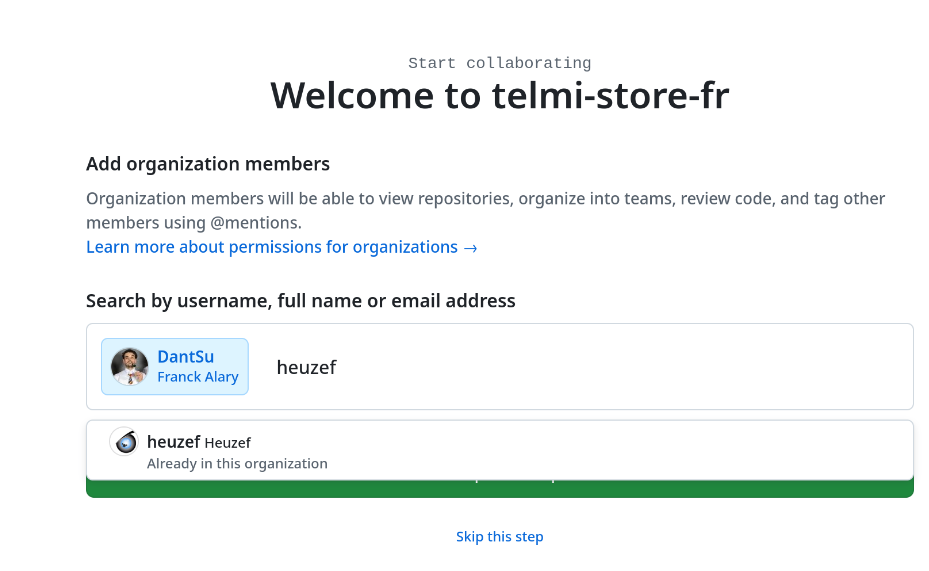Open "Learn more about permissions for organizations"
The width and height of the screenshot is (929, 571).
click(x=272, y=247)
